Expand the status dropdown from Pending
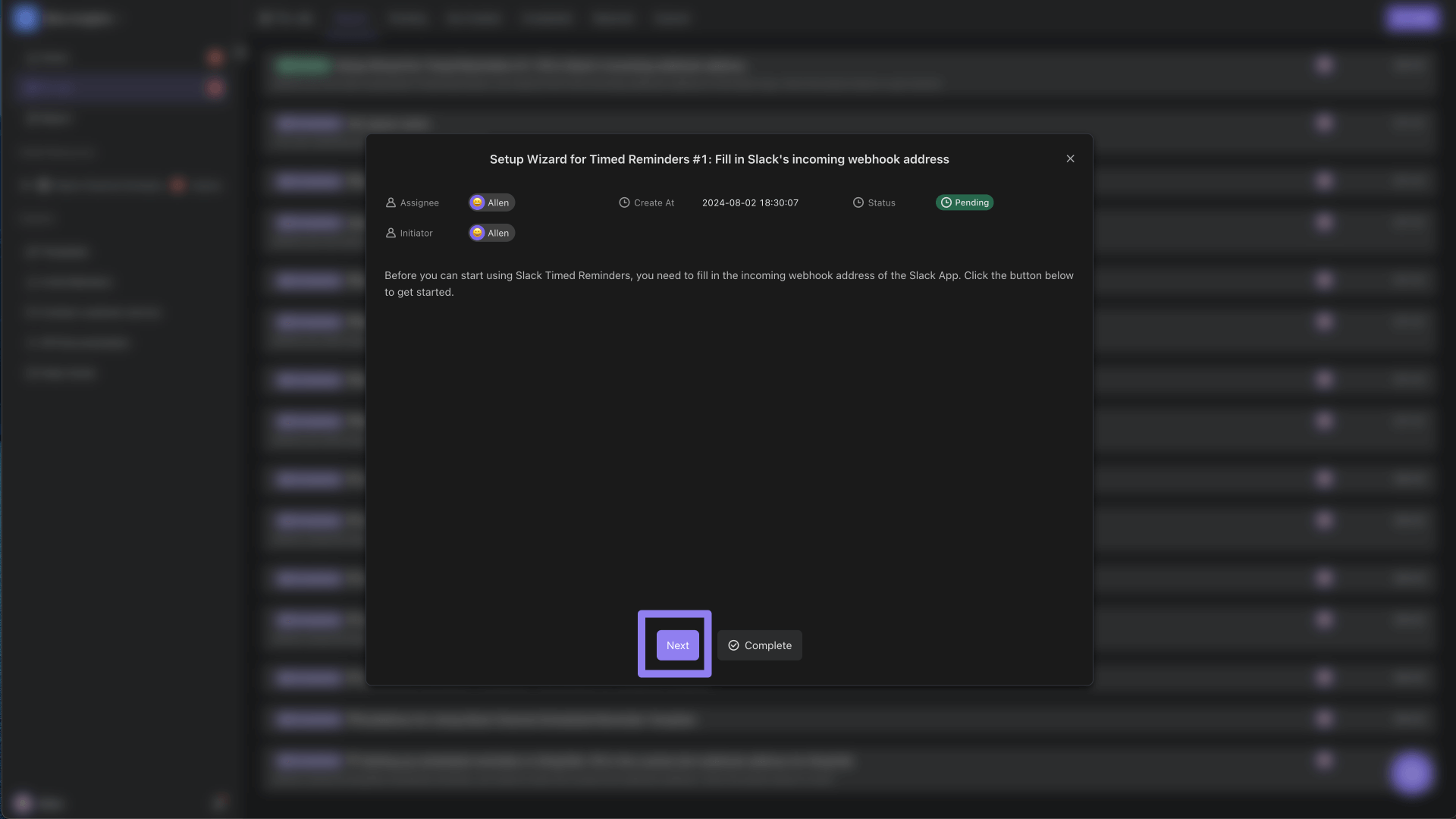Image resolution: width=1456 pixels, height=819 pixels. point(964,202)
